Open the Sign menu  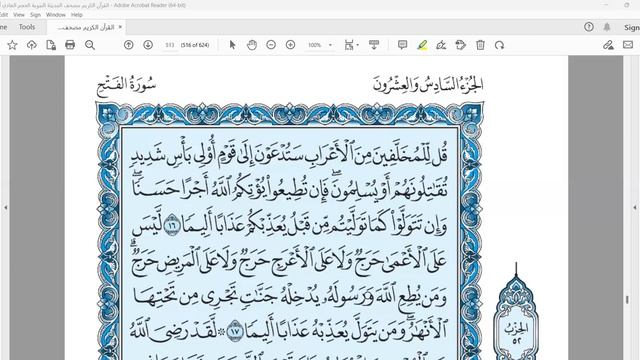click(x=36, y=15)
